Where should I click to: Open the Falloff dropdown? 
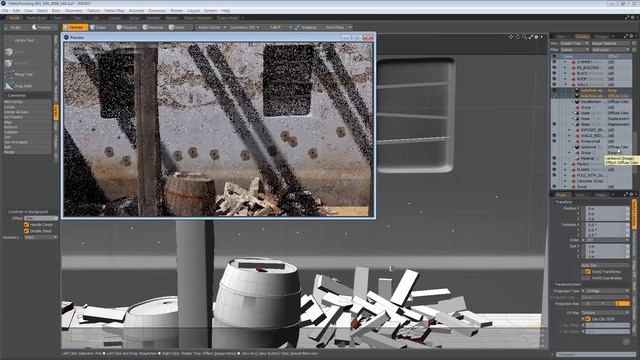[278, 27]
